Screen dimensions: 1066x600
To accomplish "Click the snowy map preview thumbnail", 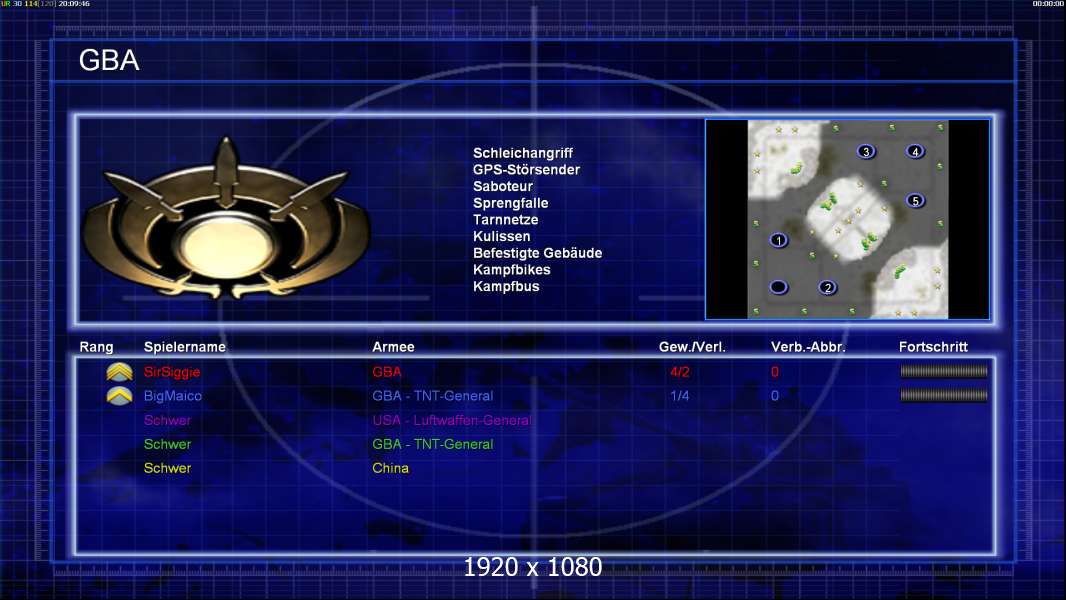I will (848, 219).
